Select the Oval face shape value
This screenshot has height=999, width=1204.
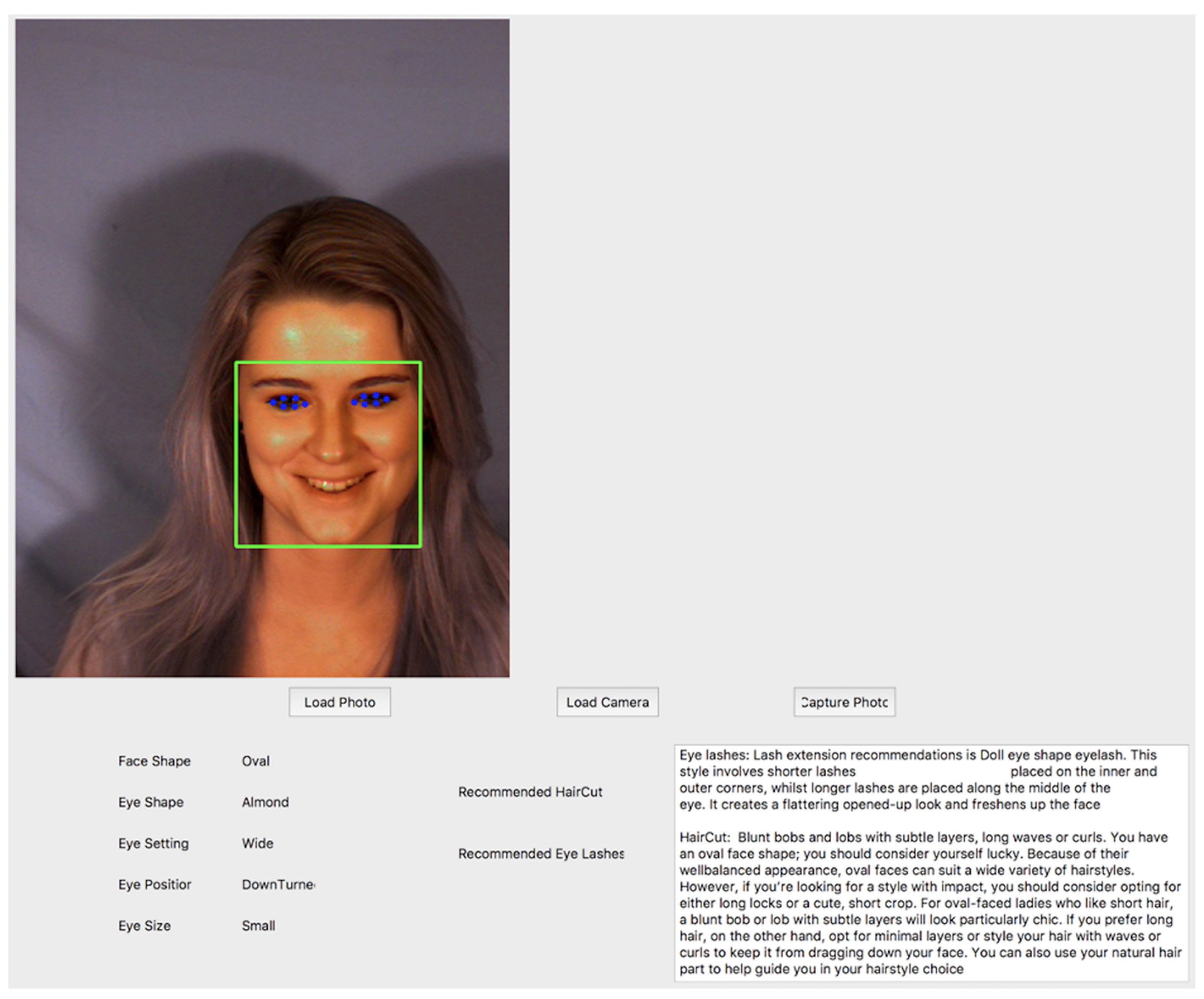coord(255,761)
